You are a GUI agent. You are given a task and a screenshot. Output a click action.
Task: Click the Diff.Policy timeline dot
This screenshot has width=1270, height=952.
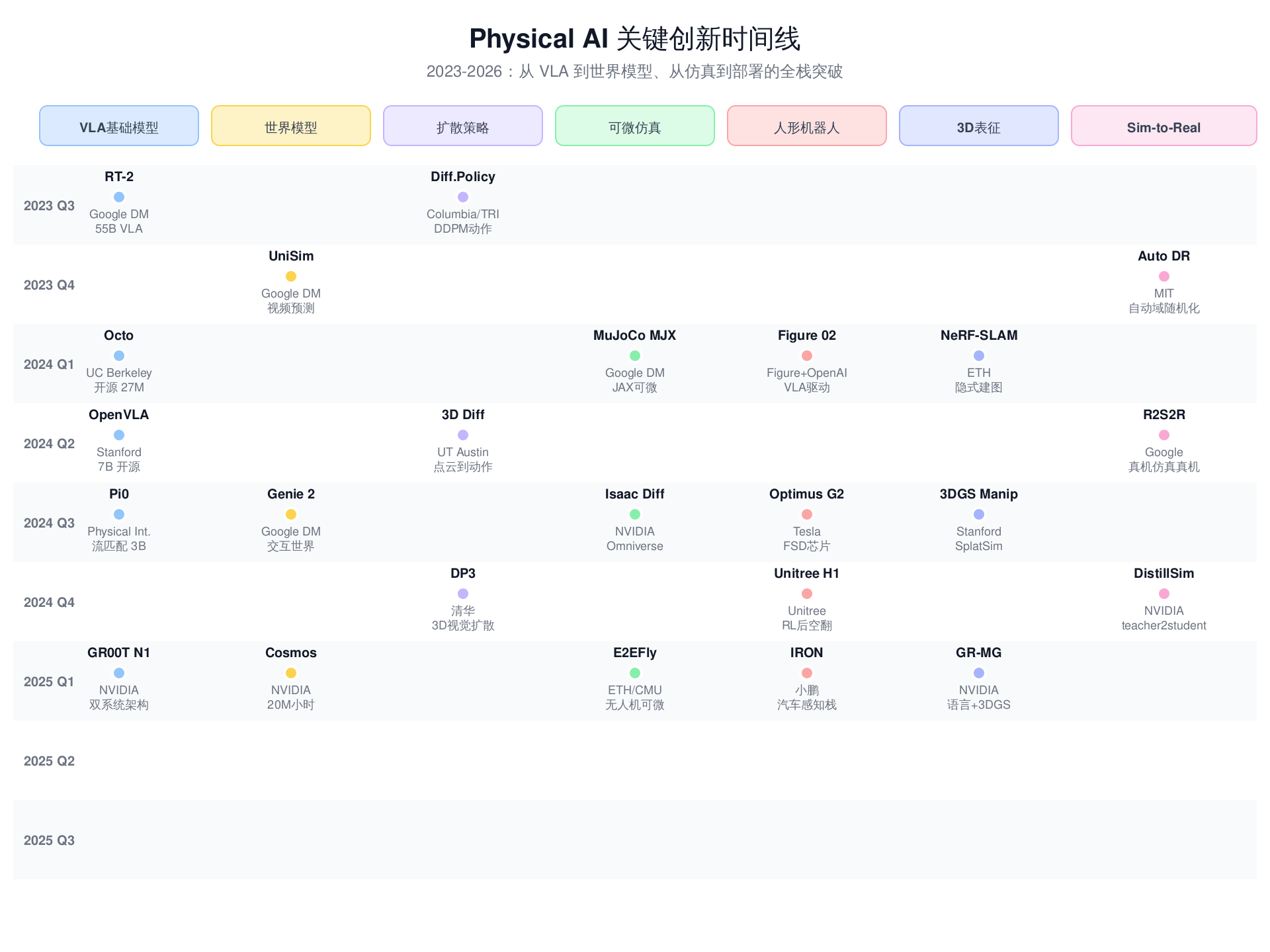pos(463,197)
